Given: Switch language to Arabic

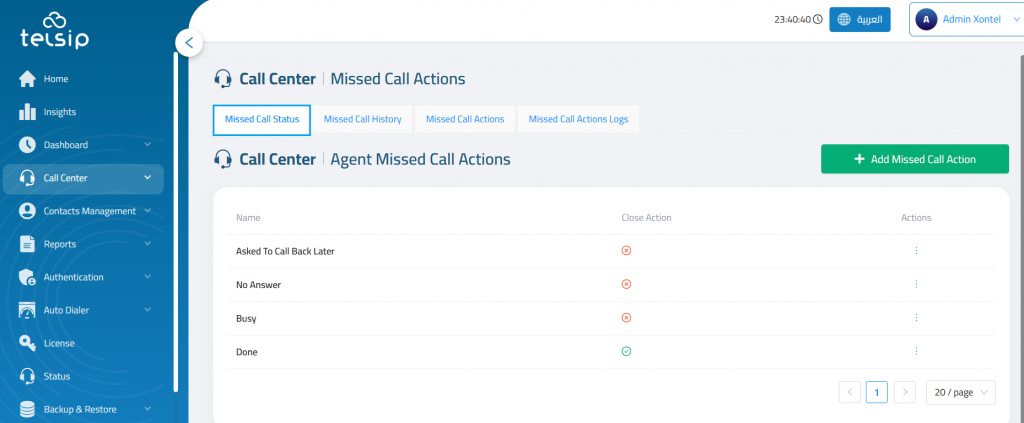Looking at the screenshot, I should point(860,19).
